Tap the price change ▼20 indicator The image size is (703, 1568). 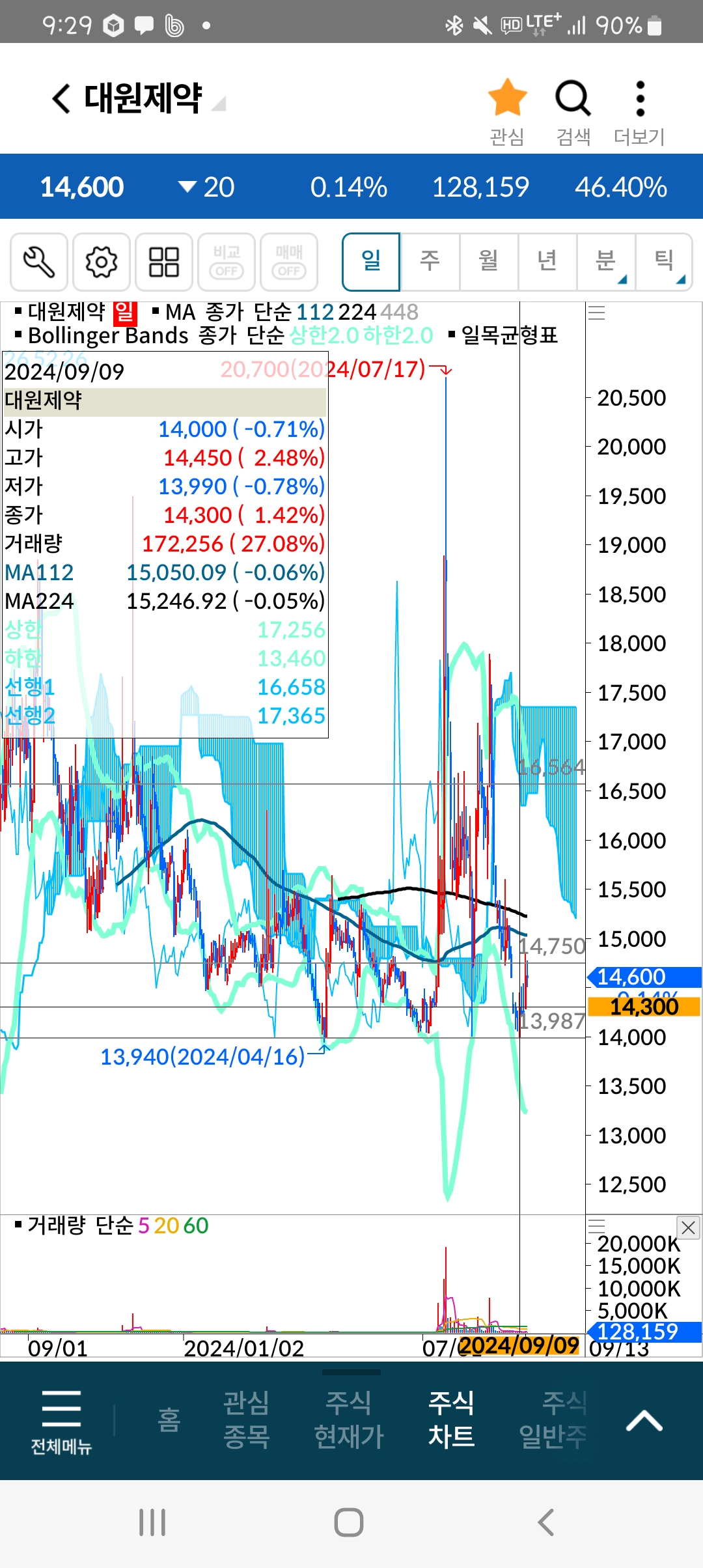pos(206,187)
